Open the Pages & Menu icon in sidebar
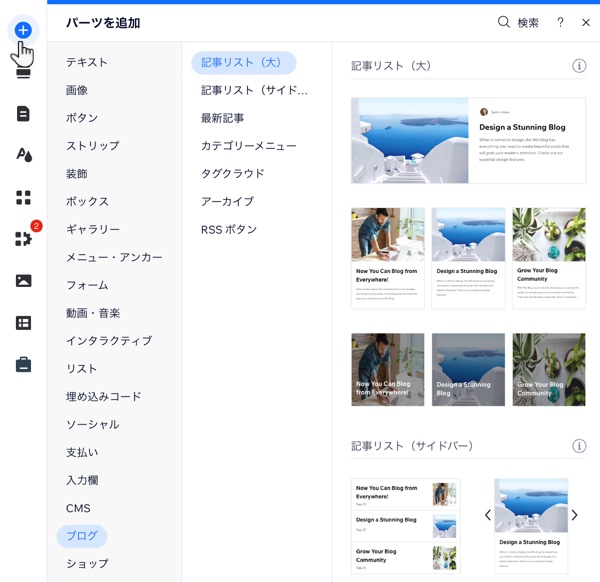The image size is (600, 582). [x=23, y=114]
